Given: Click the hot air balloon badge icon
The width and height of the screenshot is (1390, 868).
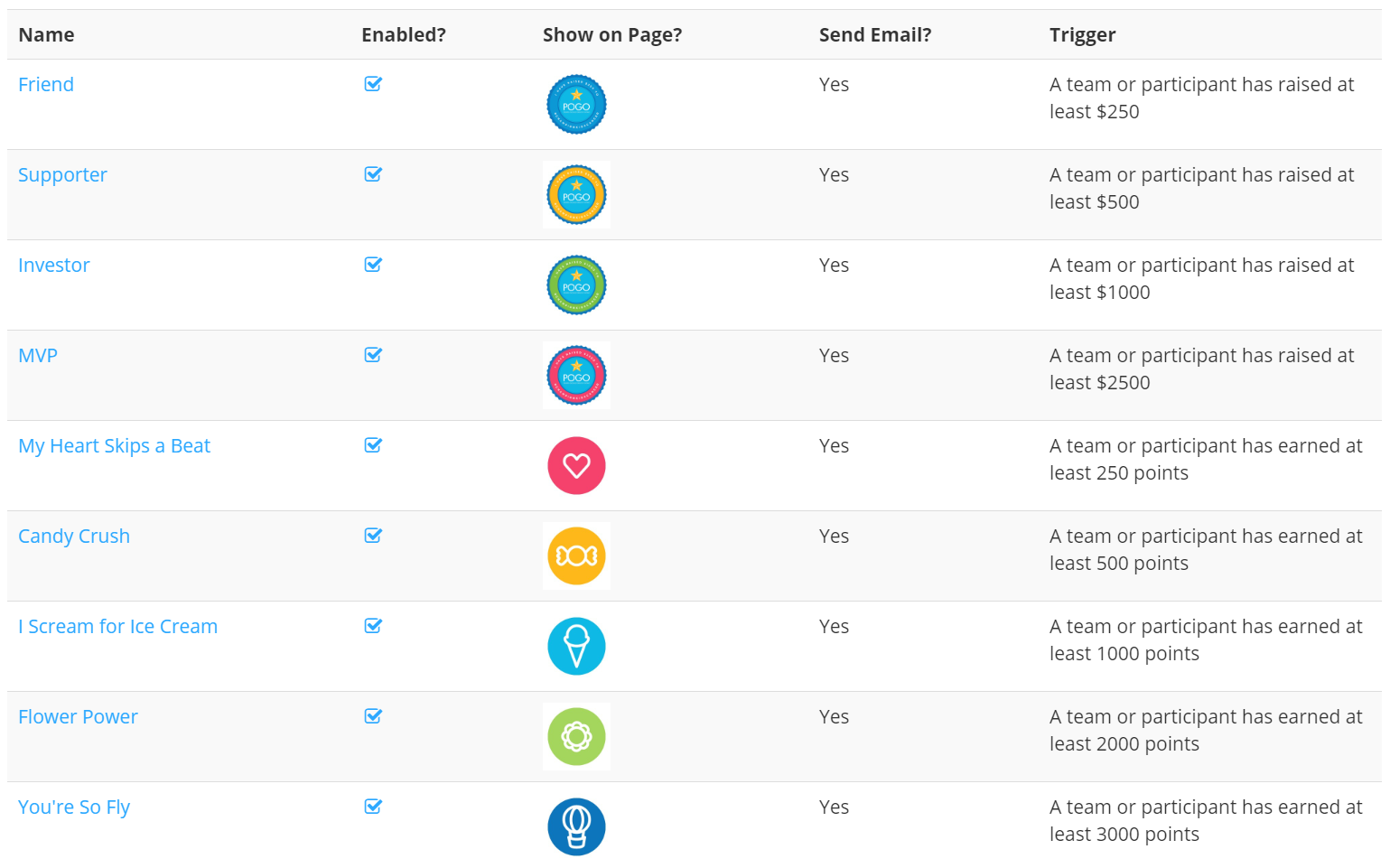Looking at the screenshot, I should tap(576, 825).
